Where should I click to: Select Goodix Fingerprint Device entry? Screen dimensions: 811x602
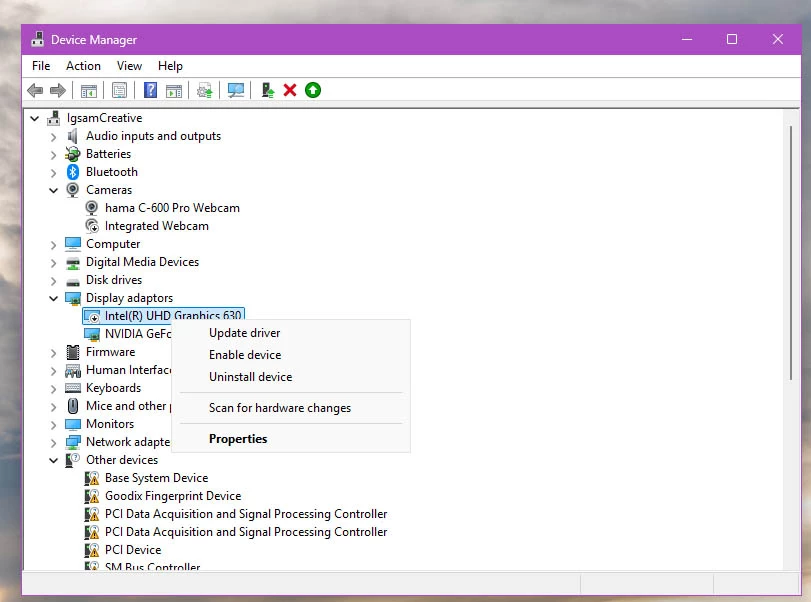pos(173,496)
